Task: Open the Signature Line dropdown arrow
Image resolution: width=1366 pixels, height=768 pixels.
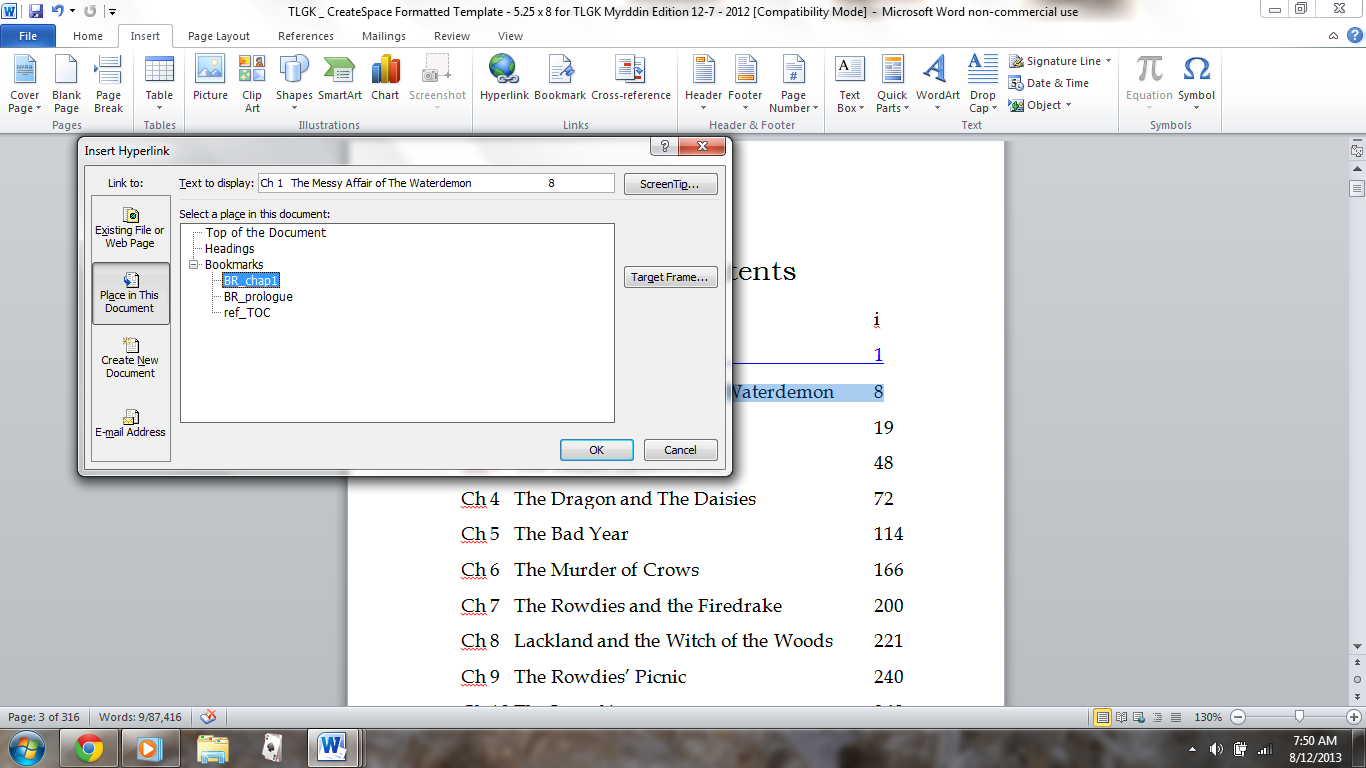Action: point(1108,61)
